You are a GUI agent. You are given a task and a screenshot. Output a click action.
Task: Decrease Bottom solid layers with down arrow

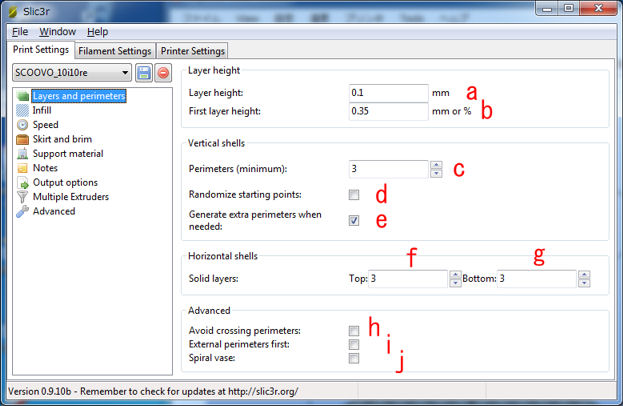(x=584, y=283)
